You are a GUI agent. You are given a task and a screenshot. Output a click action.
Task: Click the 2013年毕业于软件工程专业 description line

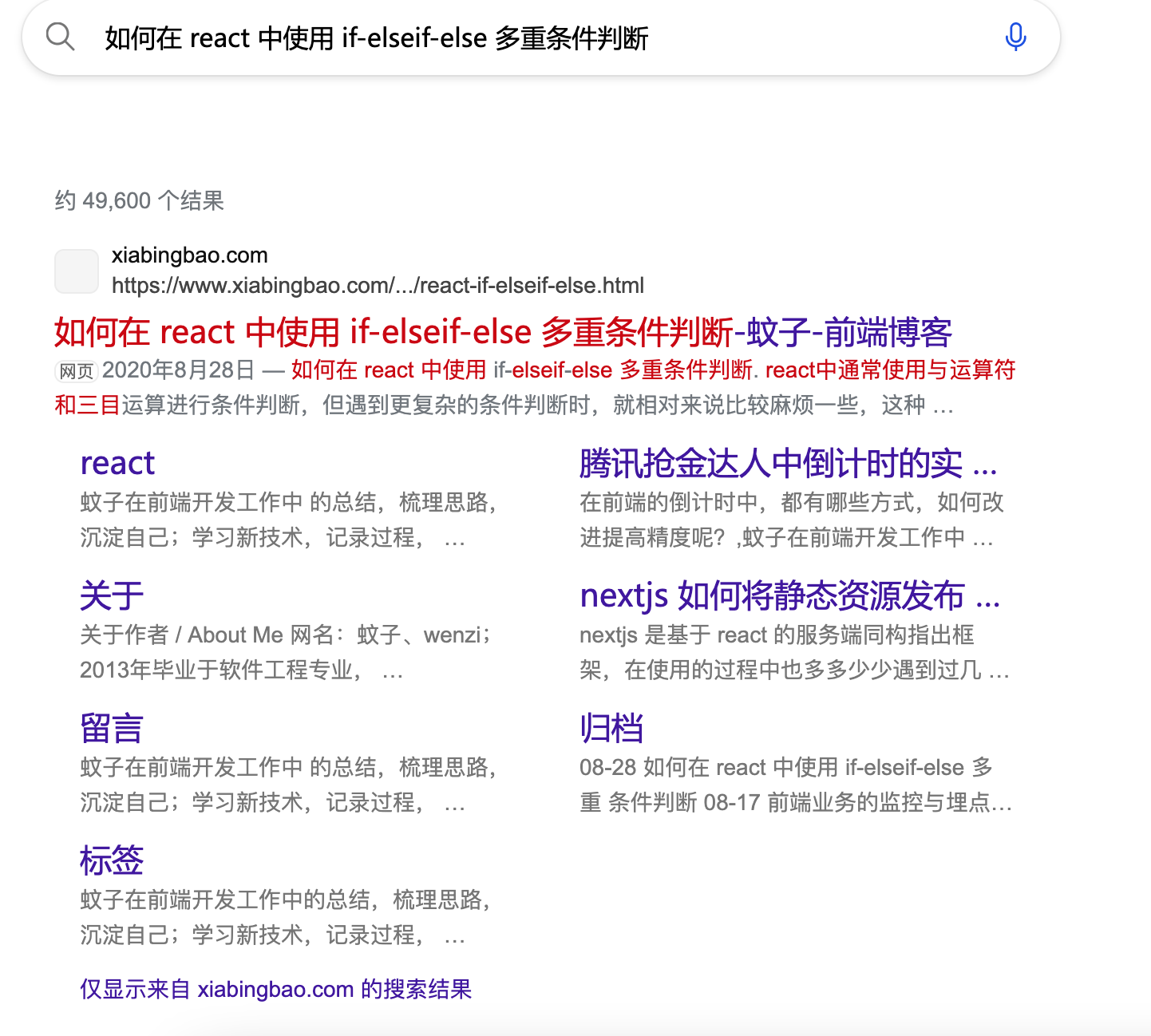240,670
